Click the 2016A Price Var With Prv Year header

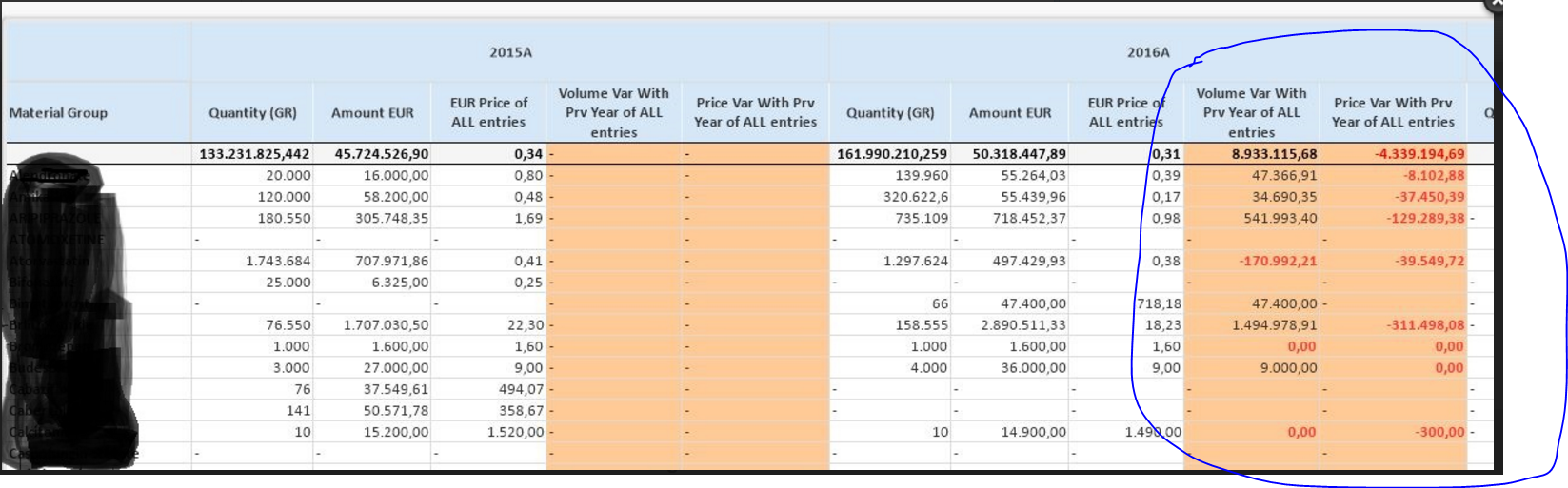tap(1393, 113)
